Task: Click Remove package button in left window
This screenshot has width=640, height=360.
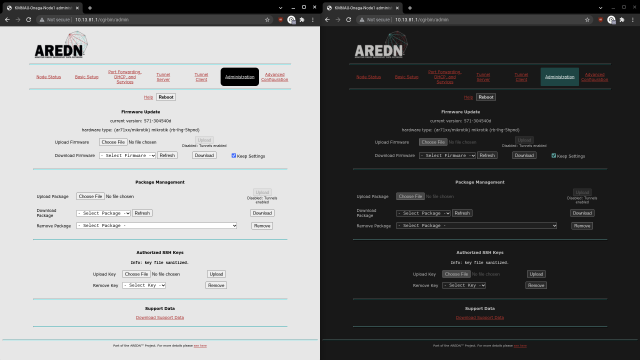Action: pos(262,226)
